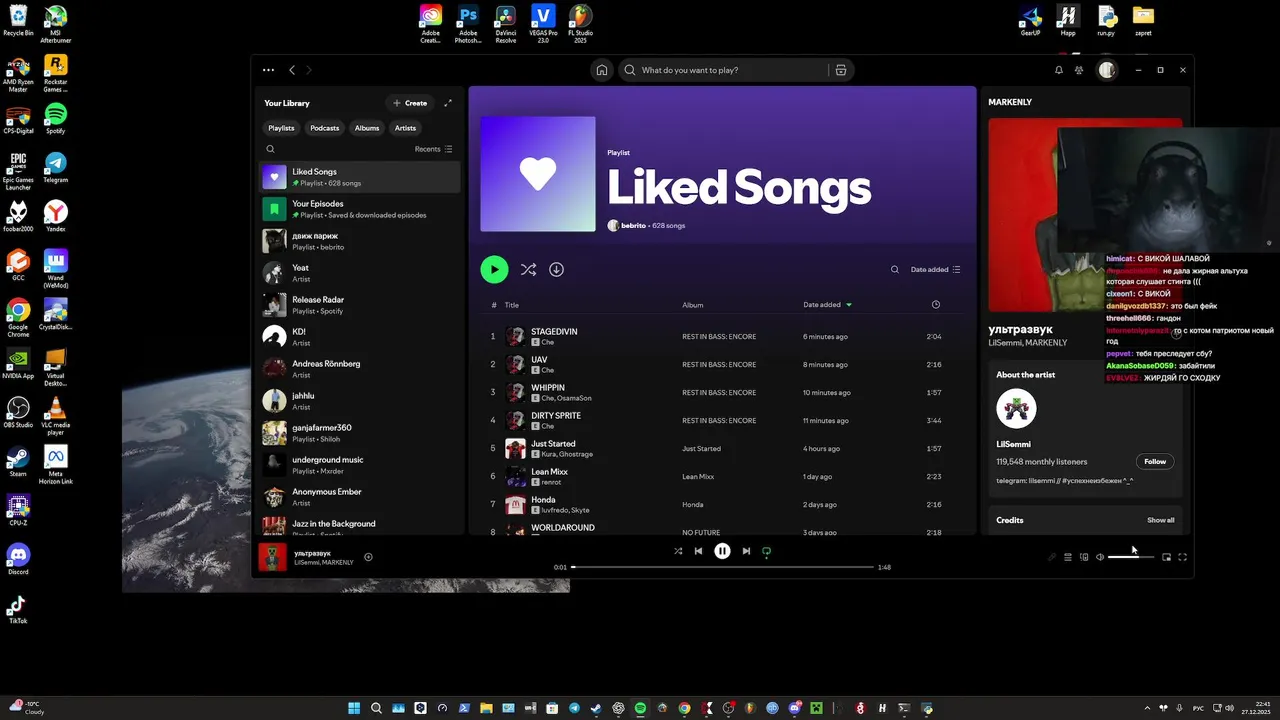Open Windows Start menu
Image resolution: width=1280 pixels, height=720 pixels.
click(x=354, y=708)
